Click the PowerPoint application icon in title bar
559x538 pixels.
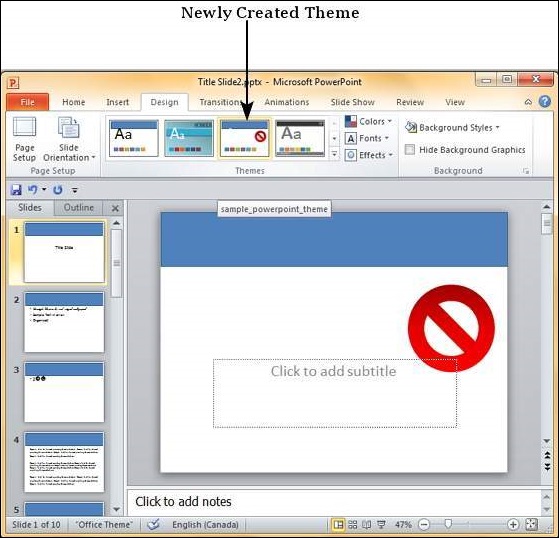[12, 83]
